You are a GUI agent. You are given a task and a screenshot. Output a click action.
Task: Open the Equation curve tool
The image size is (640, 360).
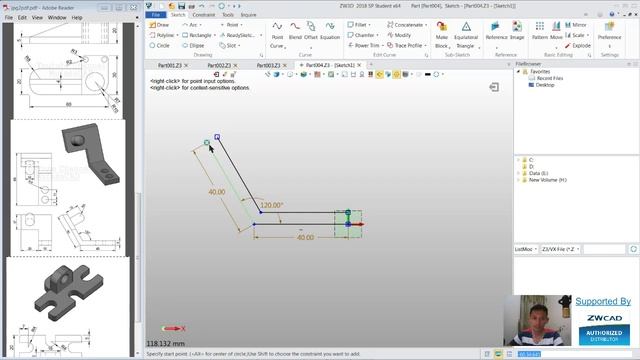[x=330, y=31]
